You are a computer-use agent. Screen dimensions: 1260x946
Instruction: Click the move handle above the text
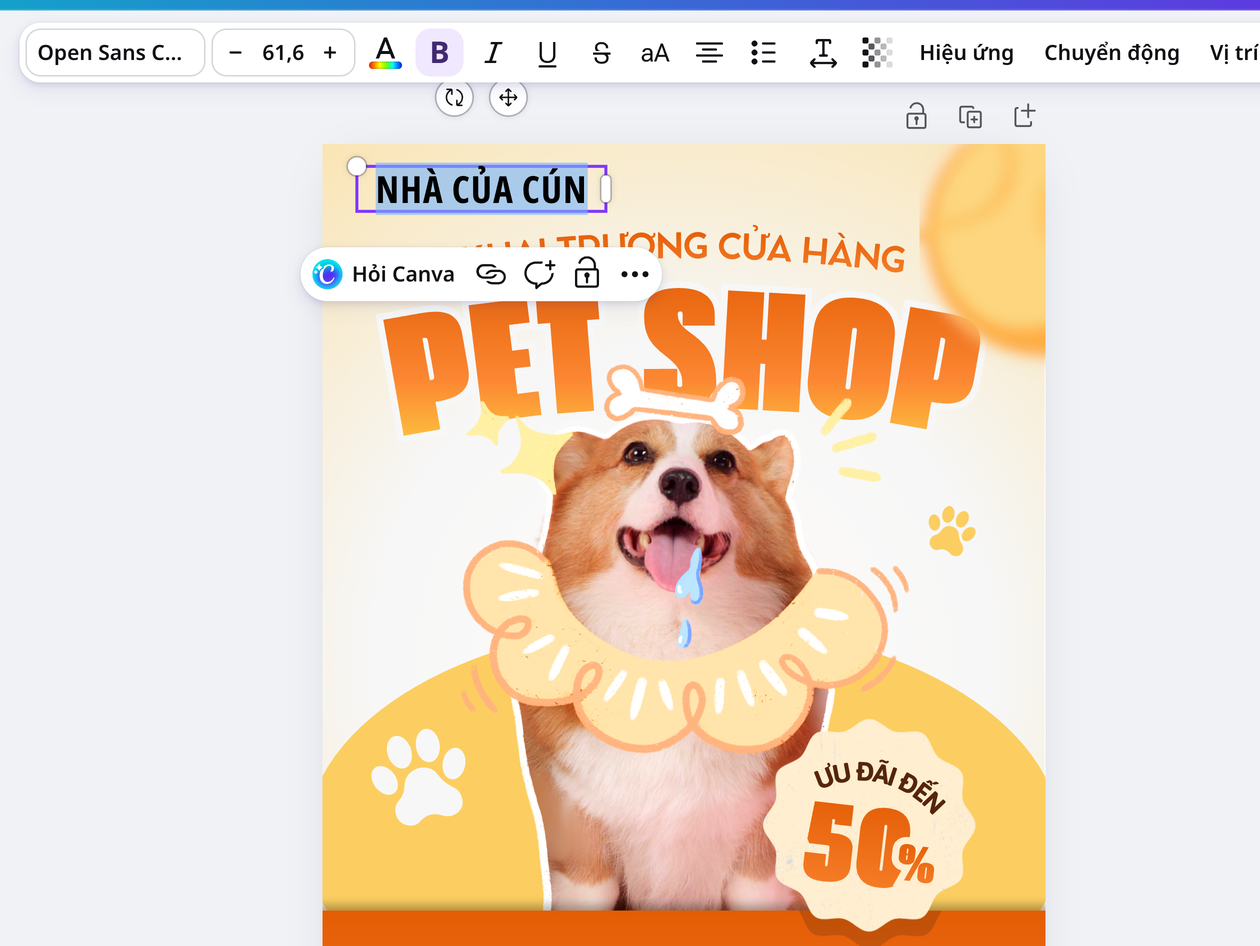pos(508,97)
